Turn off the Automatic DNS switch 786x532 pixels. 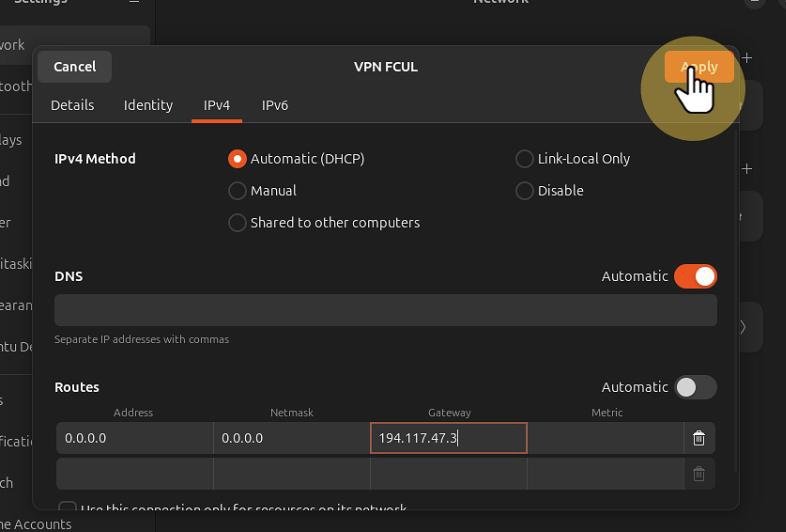(695, 276)
